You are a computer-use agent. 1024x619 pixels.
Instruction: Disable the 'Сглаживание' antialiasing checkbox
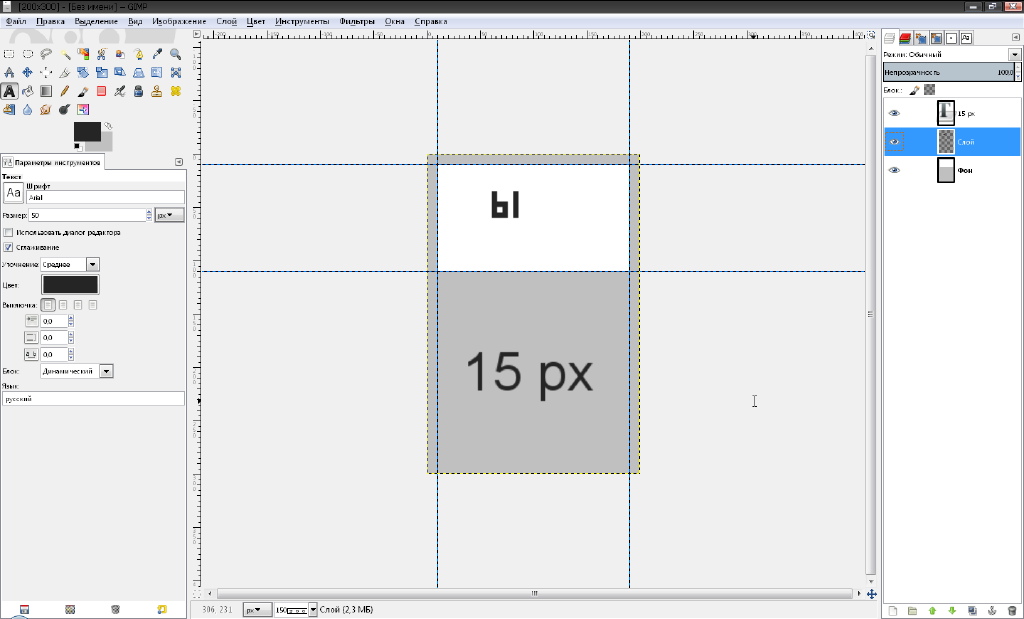point(8,247)
